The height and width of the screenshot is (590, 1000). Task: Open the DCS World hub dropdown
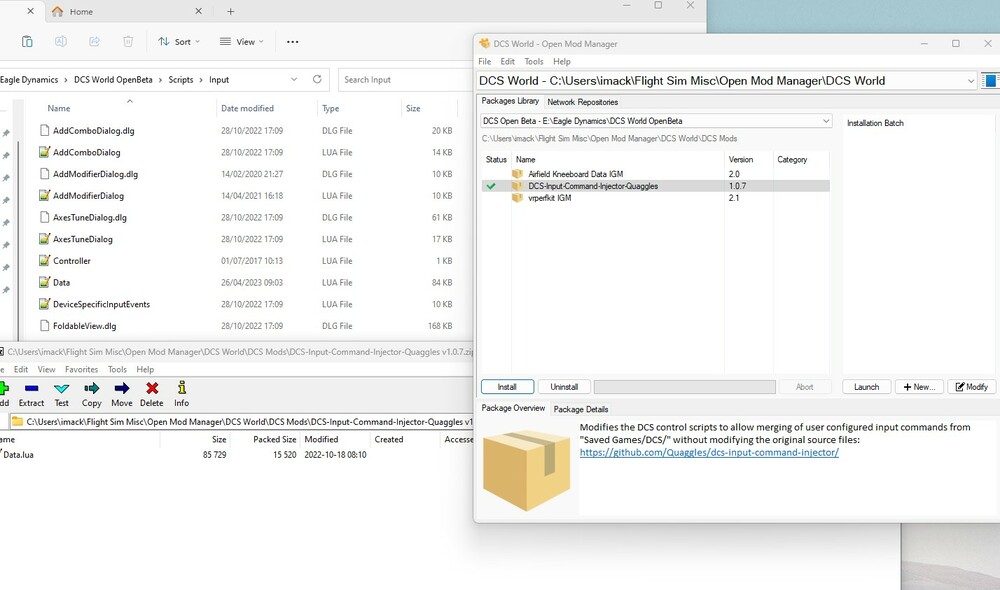971,81
